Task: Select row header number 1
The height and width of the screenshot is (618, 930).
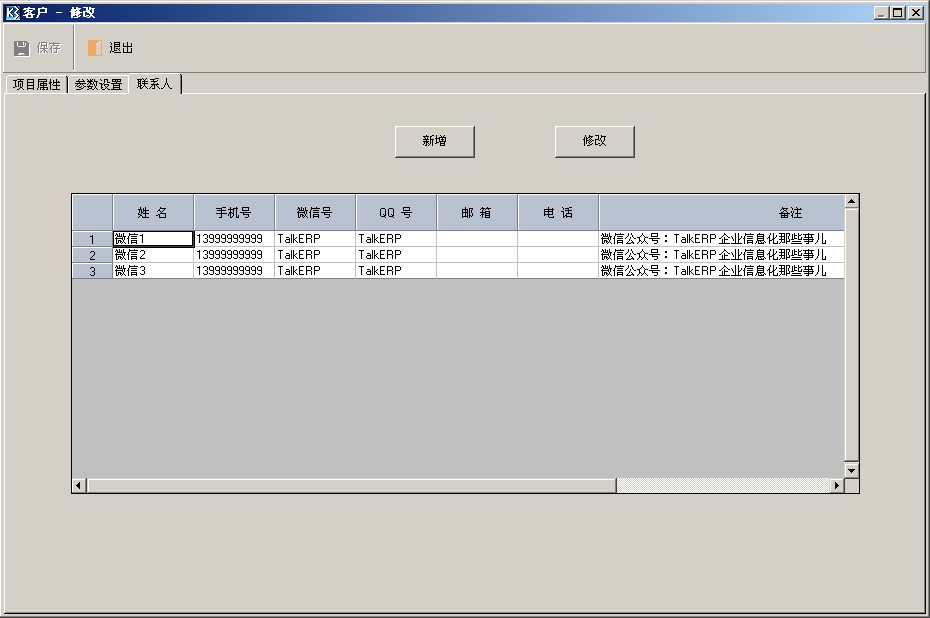Action: [93, 239]
